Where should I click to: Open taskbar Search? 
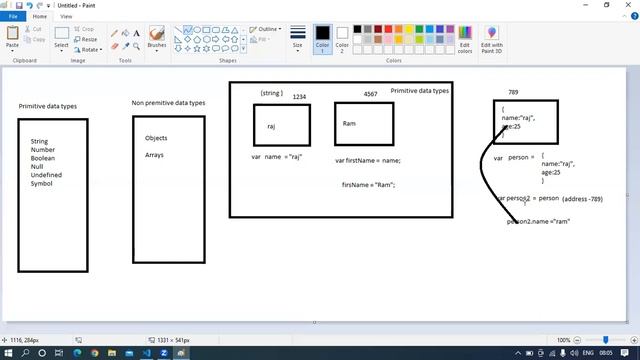pyautogui.click(x=25, y=353)
